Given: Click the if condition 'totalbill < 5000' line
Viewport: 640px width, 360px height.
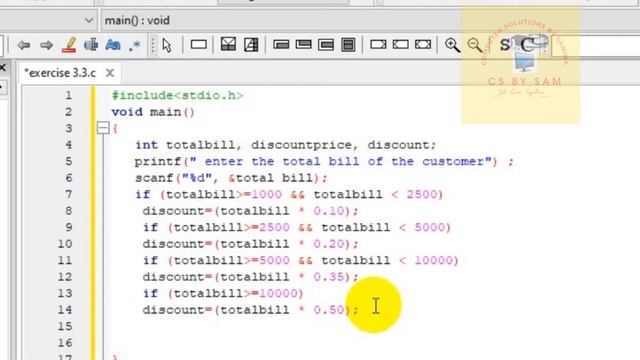Looking at the screenshot, I should [x=297, y=227].
